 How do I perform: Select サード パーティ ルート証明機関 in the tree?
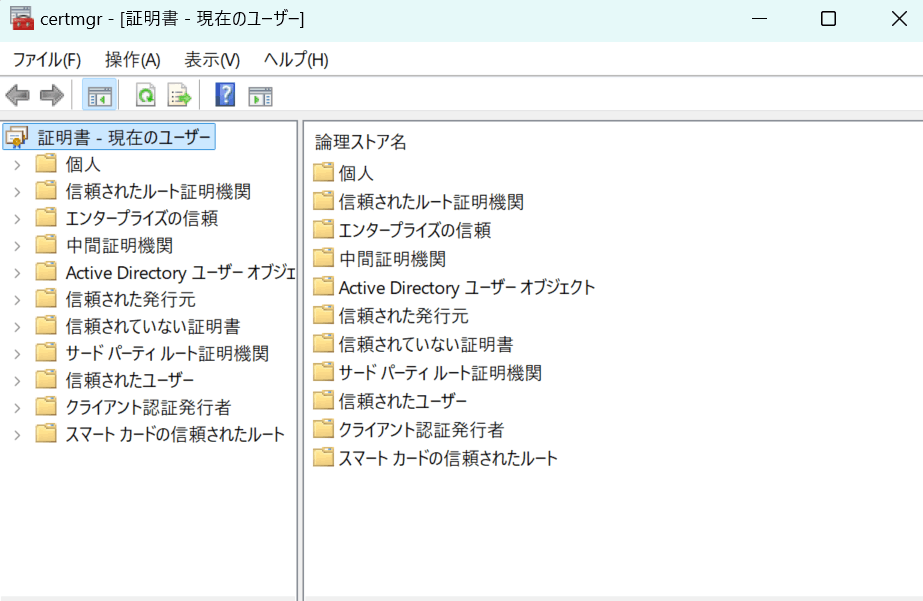167,353
